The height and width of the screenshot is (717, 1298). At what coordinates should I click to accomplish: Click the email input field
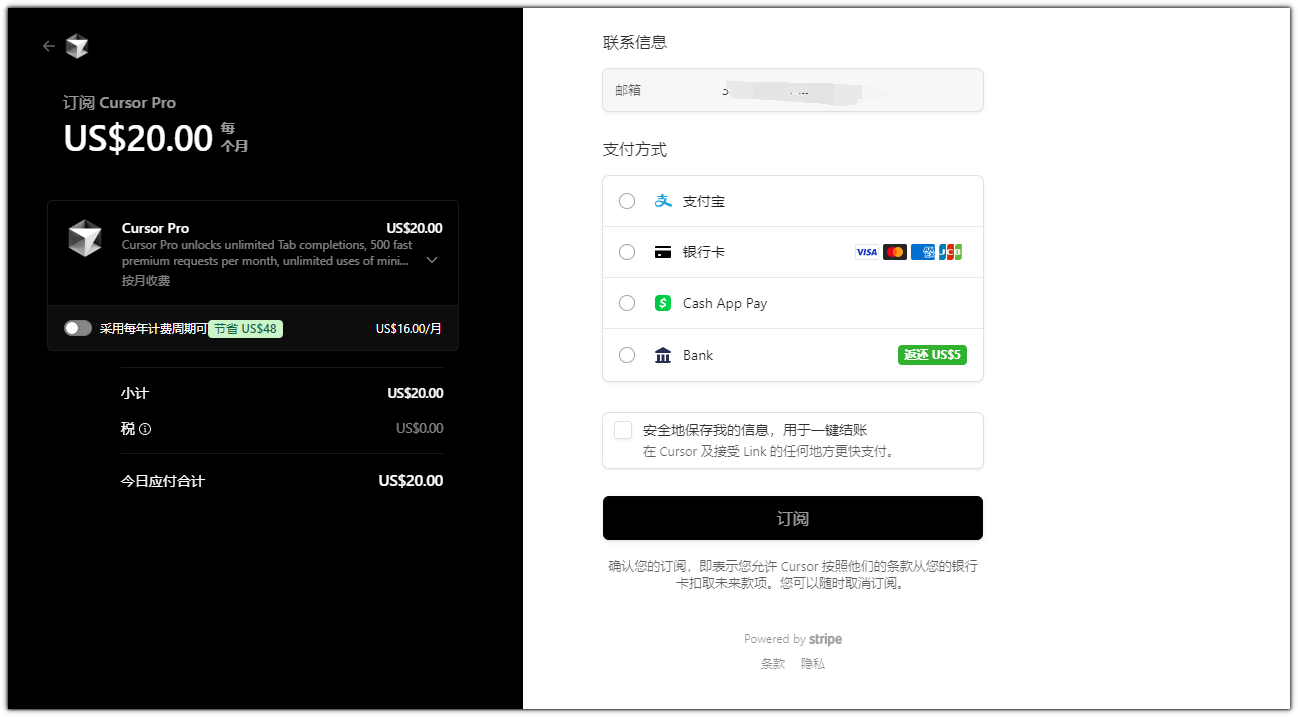793,90
